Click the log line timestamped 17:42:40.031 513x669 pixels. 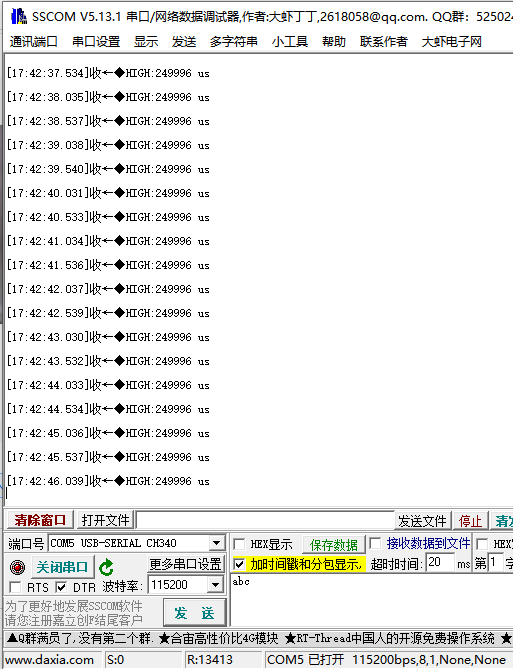click(x=108, y=193)
